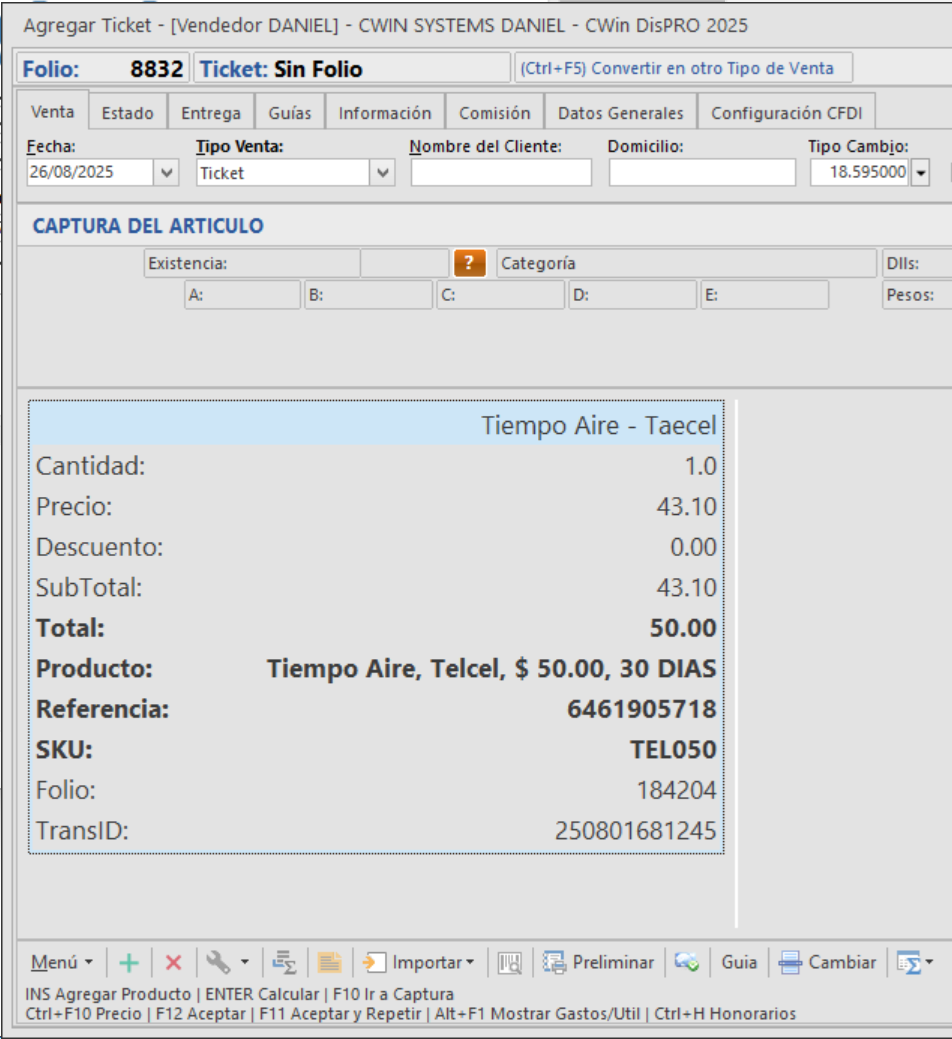Expand the Fecha date dropdown
Viewport: 952px width, 1039px height.
(x=166, y=173)
